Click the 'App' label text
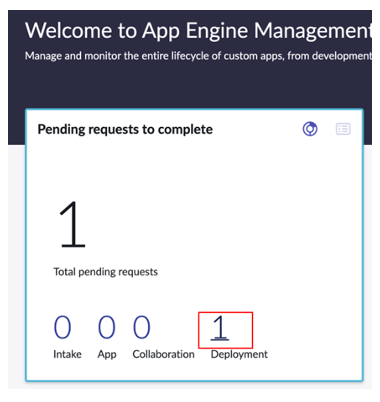Screen dimensions: 380x402 tap(107, 354)
